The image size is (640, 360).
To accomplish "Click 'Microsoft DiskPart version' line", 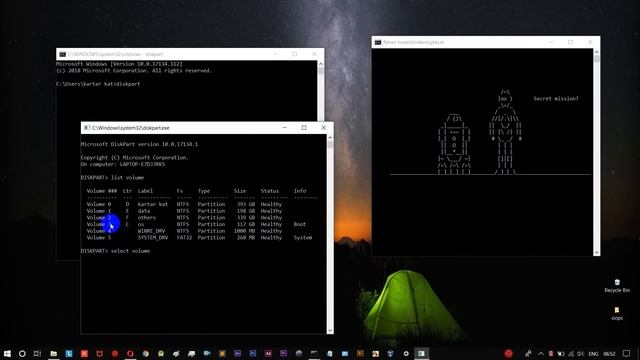I will click(139, 144).
